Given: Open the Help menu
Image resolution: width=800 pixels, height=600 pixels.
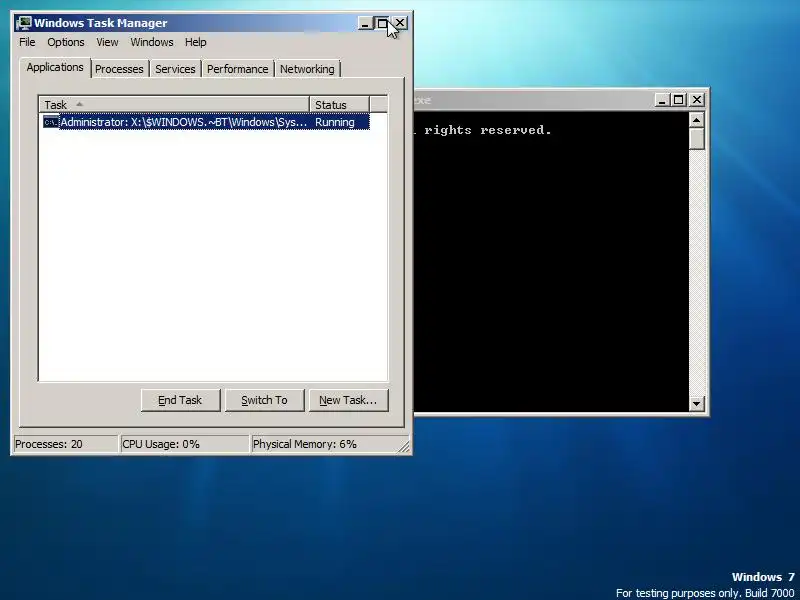Looking at the screenshot, I should pyautogui.click(x=195, y=42).
